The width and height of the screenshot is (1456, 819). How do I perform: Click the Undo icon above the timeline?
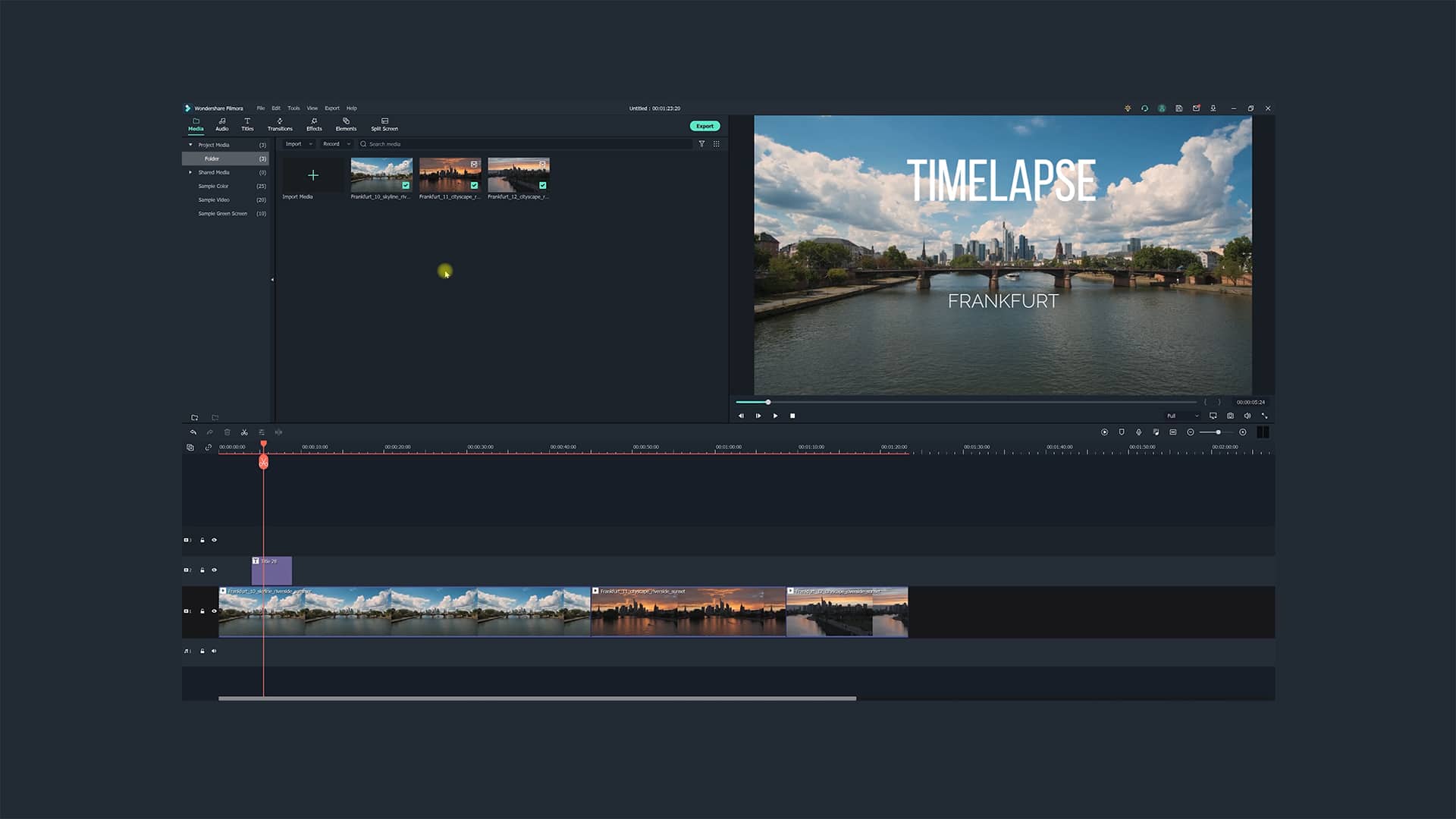(193, 431)
